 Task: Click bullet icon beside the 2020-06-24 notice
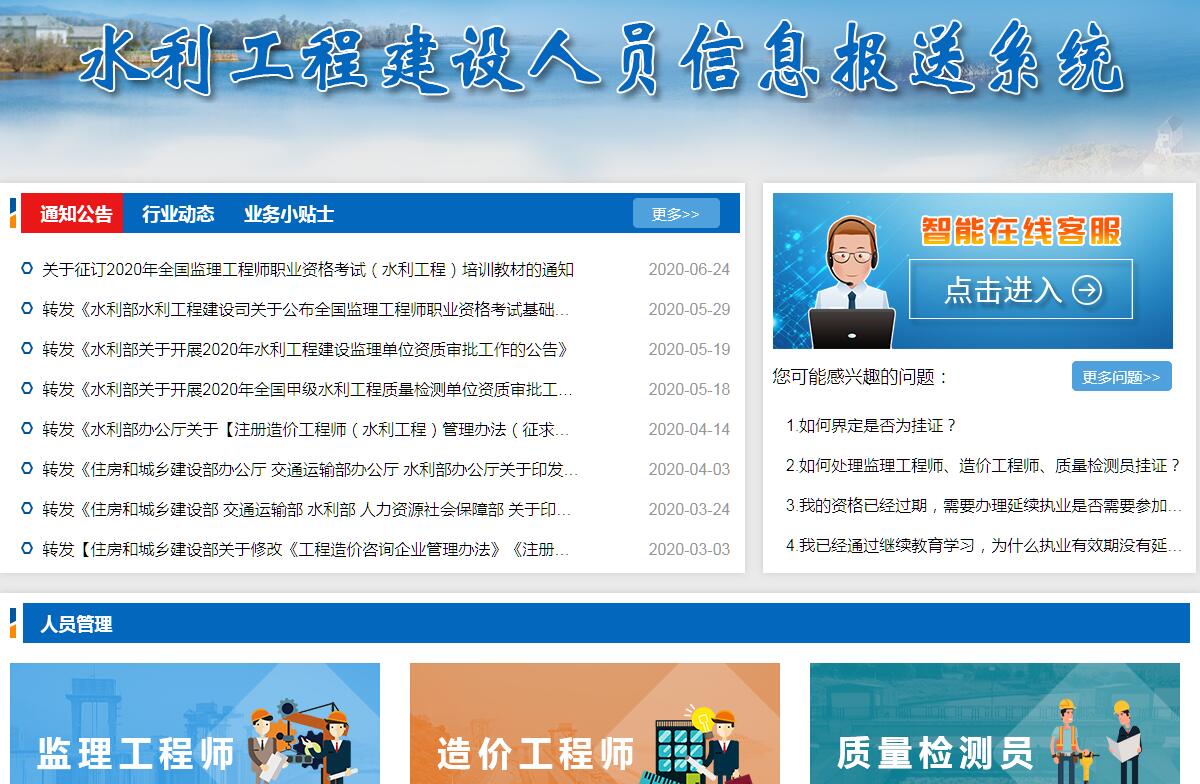(27, 269)
